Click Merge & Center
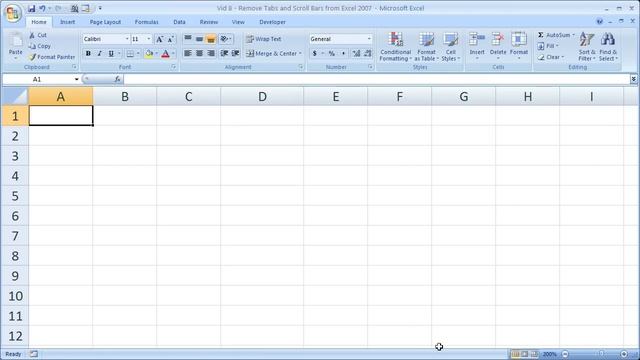Screen dimensions: 640x360 click(x=271, y=53)
